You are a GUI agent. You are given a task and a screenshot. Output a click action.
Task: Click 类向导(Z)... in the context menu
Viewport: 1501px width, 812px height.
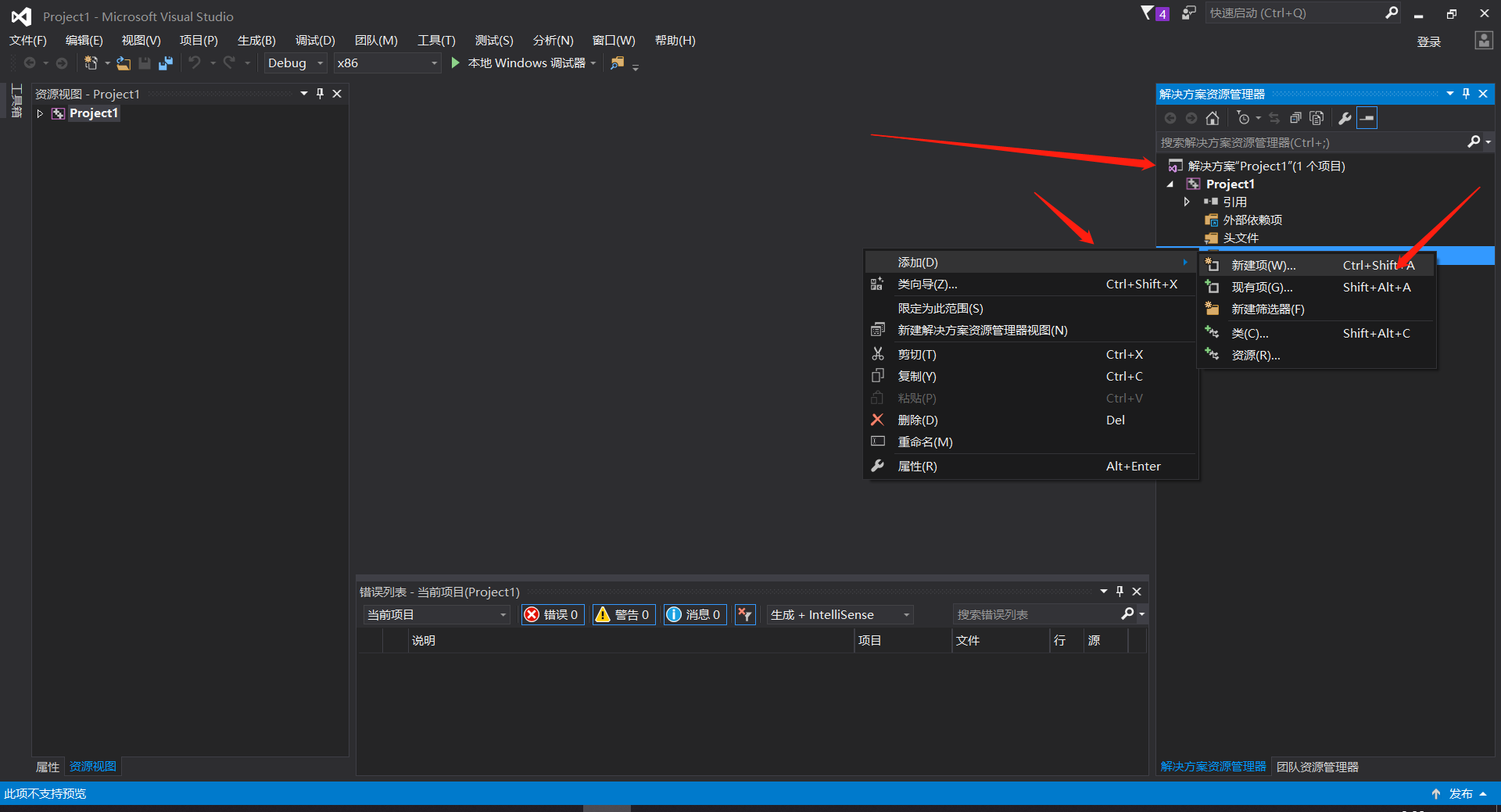[x=1030, y=284]
